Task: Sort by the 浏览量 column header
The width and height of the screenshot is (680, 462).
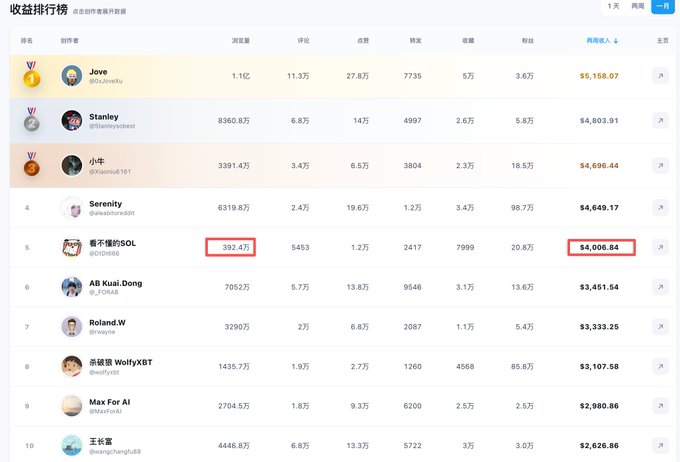Action: [x=241, y=41]
